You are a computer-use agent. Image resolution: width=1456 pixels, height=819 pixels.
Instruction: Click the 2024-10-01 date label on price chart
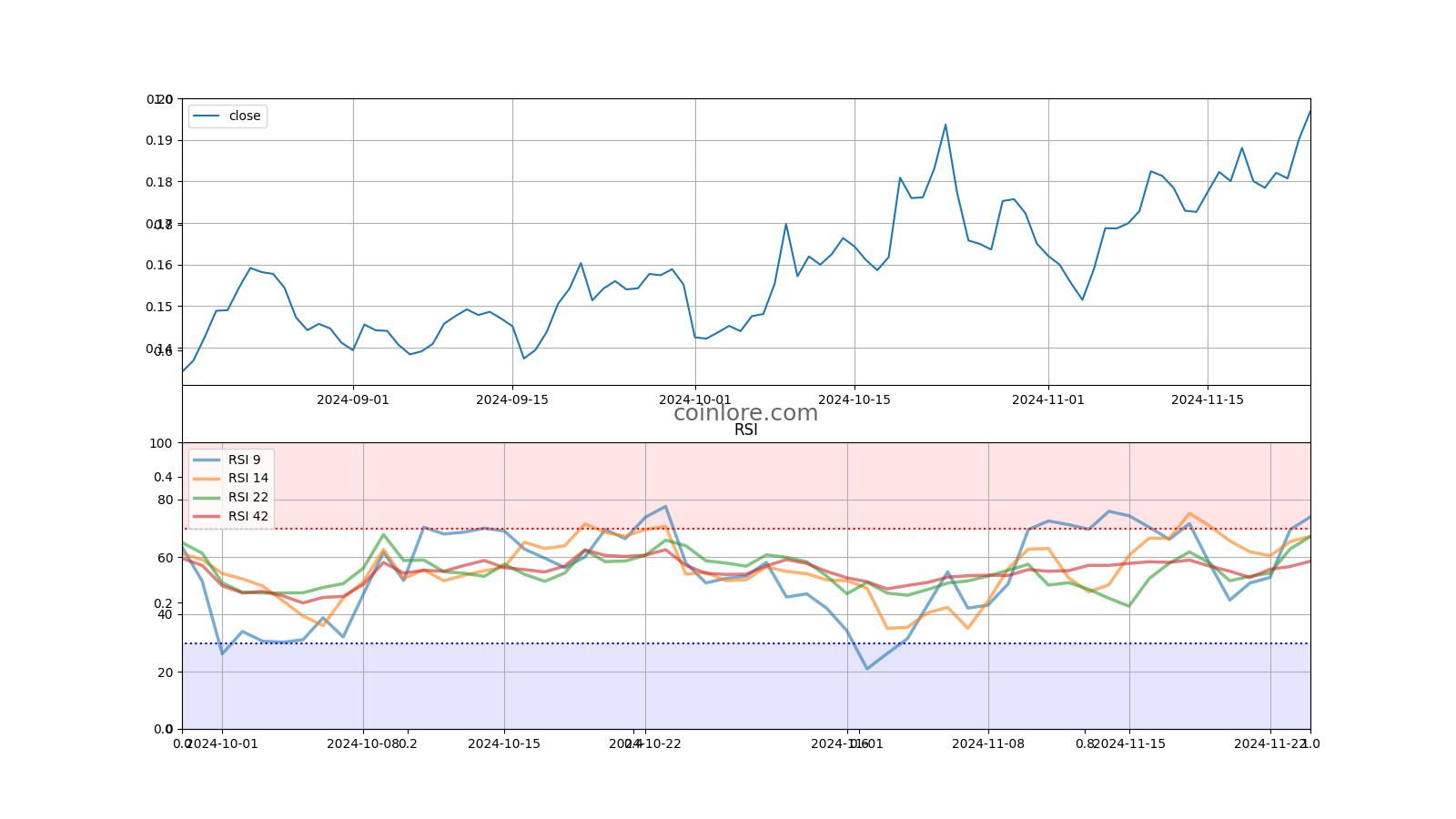[695, 399]
